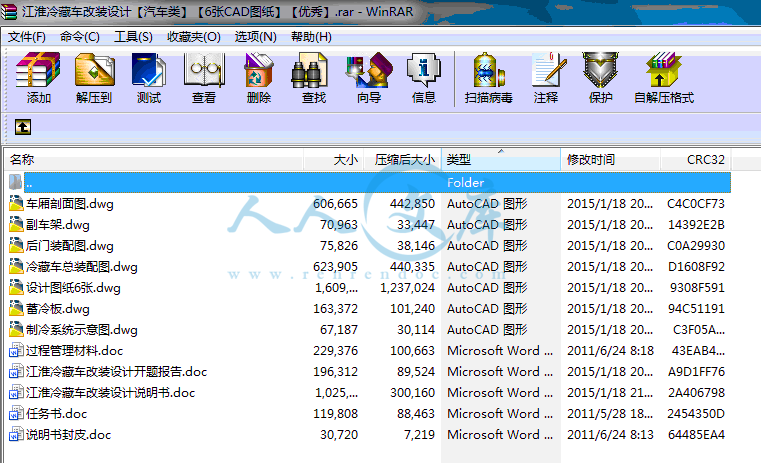Screen dimensions: 761x463
Task: Select file 设计图纸6张.dwg
Action: click(x=73, y=288)
